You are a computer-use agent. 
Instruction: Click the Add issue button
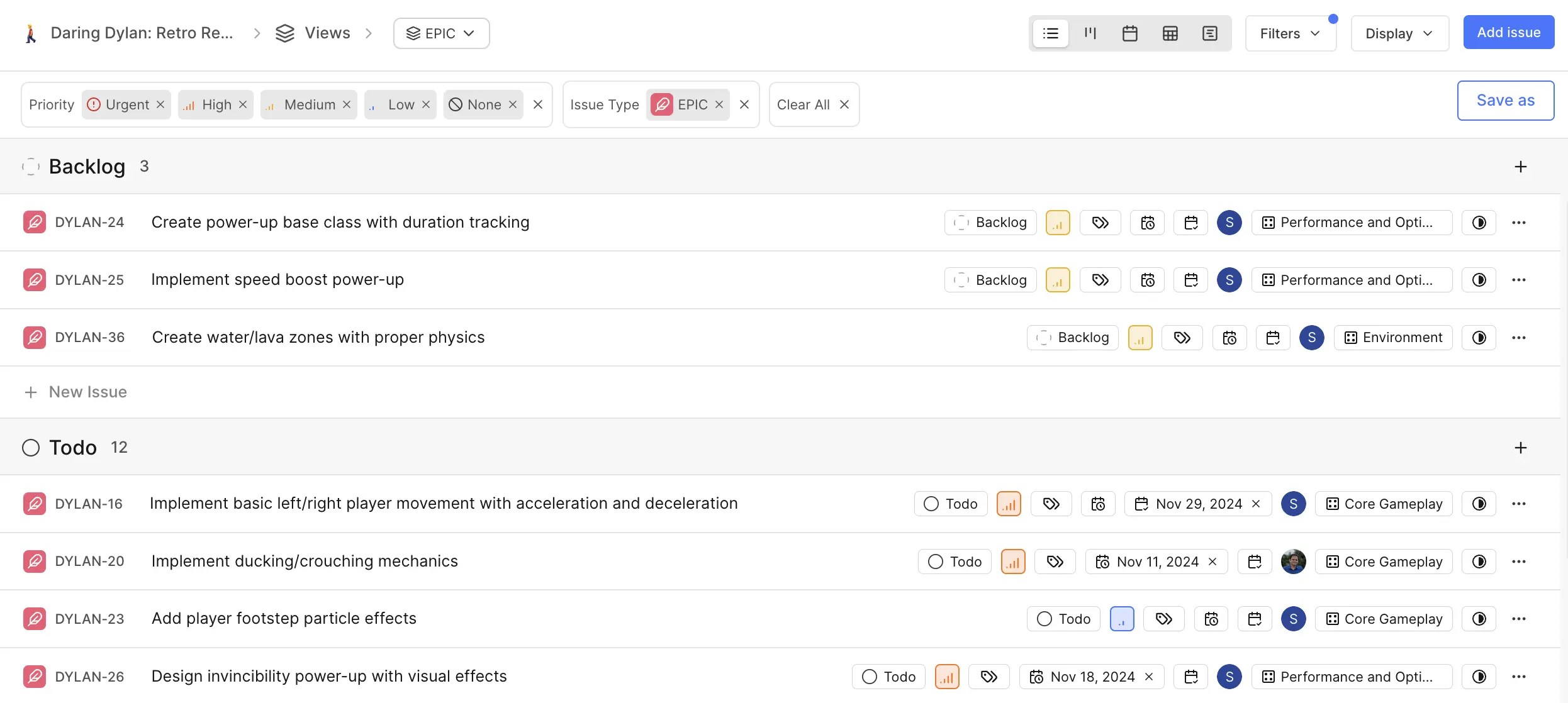[x=1508, y=33]
